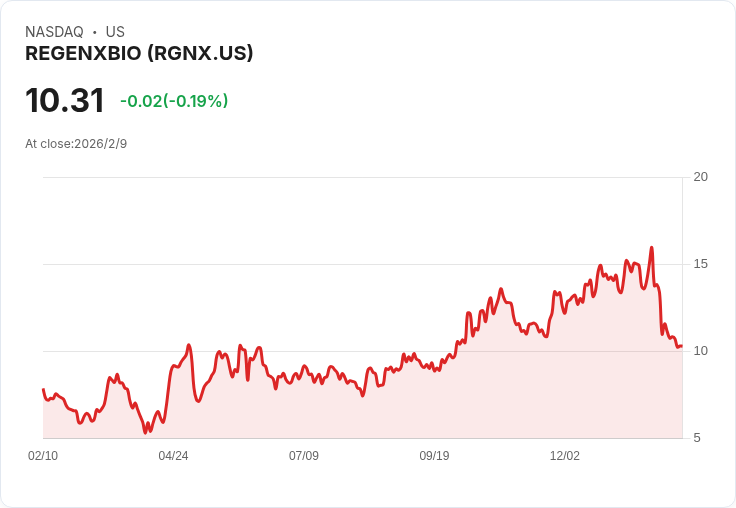
Task: Click the highest peak of the price line
Action: (652, 247)
